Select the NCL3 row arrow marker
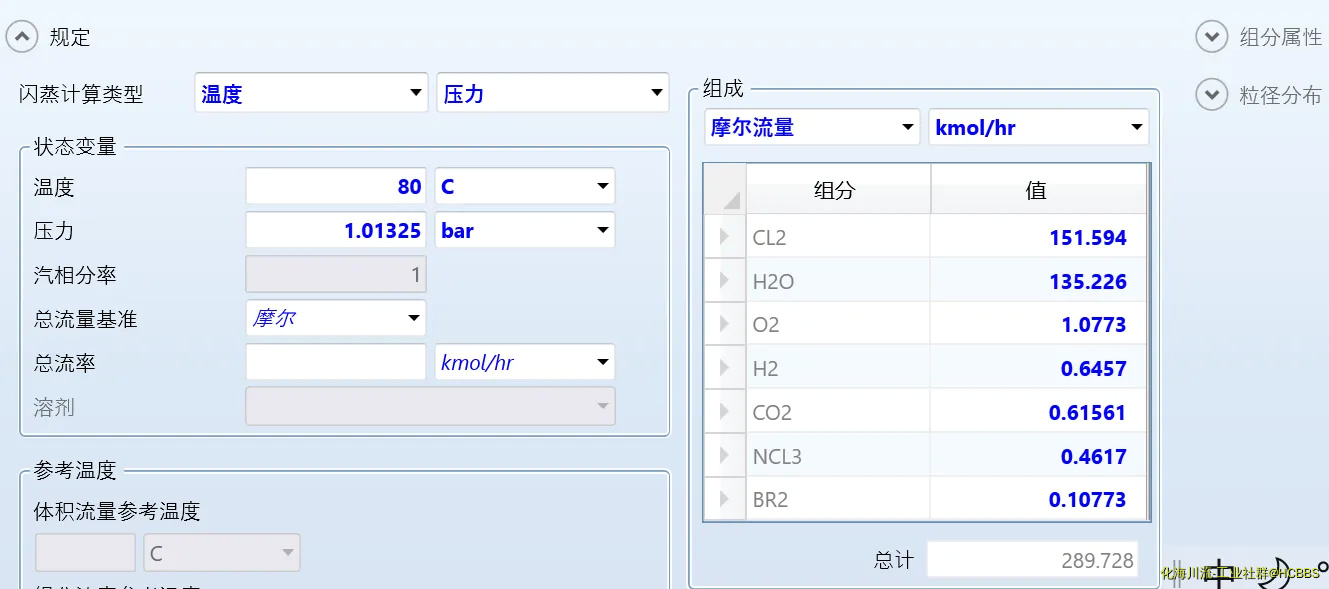The image size is (1329, 589). (725, 456)
